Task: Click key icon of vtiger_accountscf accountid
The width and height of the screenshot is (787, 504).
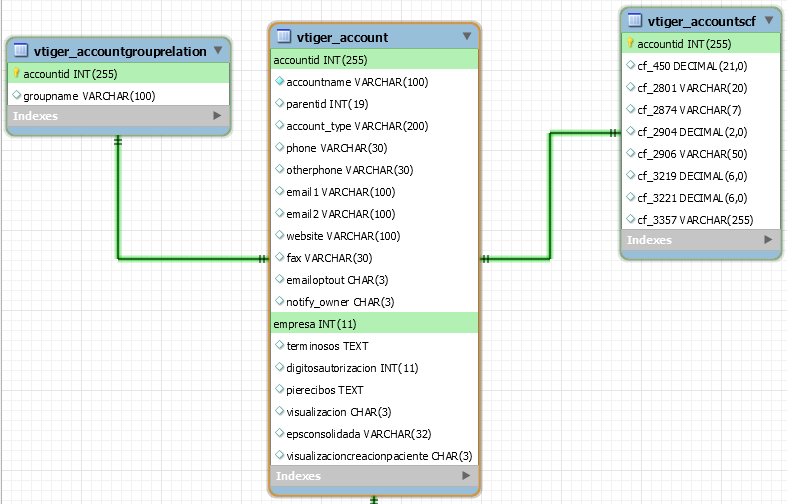Action: (x=630, y=43)
